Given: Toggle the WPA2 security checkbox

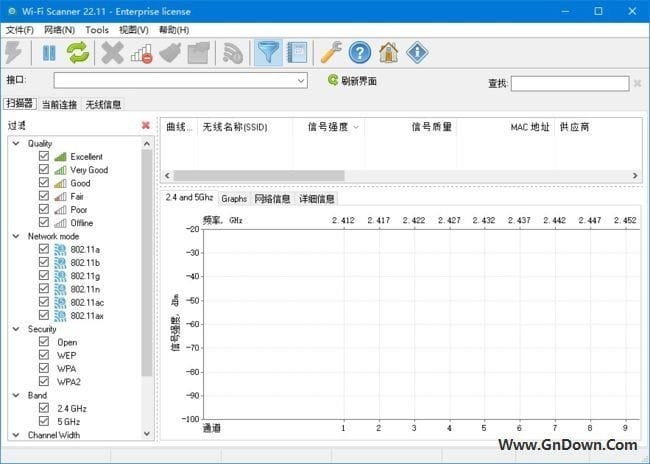Looking at the screenshot, I should (44, 382).
